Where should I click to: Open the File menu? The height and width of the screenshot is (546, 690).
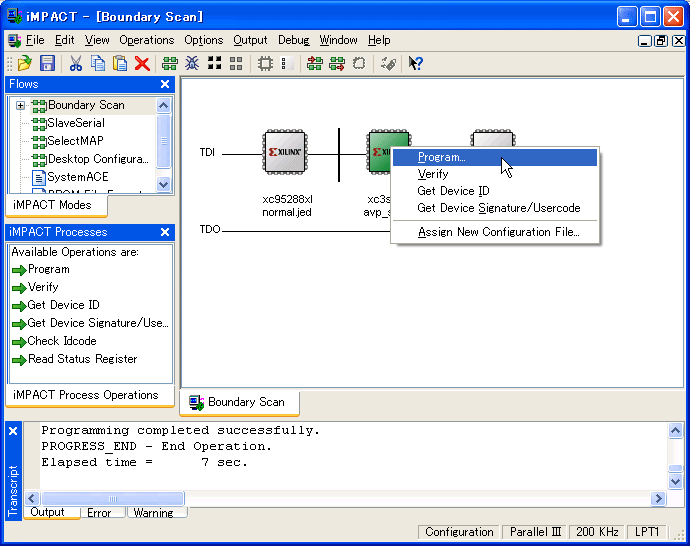click(35, 40)
